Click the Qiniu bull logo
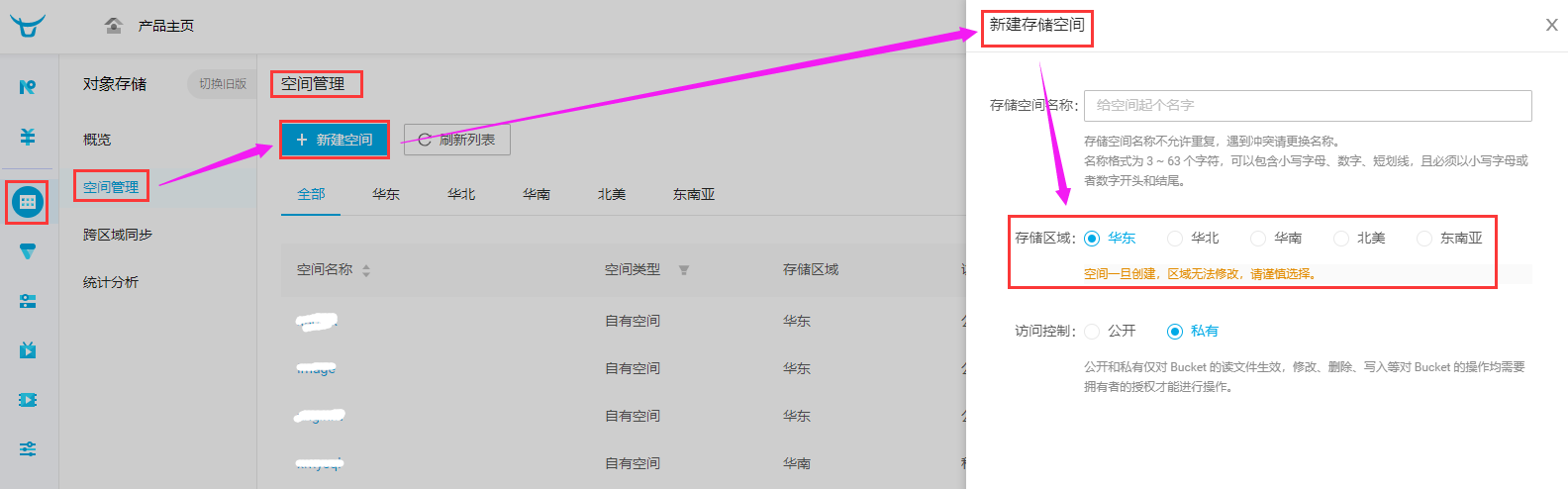The height and width of the screenshot is (489, 1568). click(x=28, y=26)
